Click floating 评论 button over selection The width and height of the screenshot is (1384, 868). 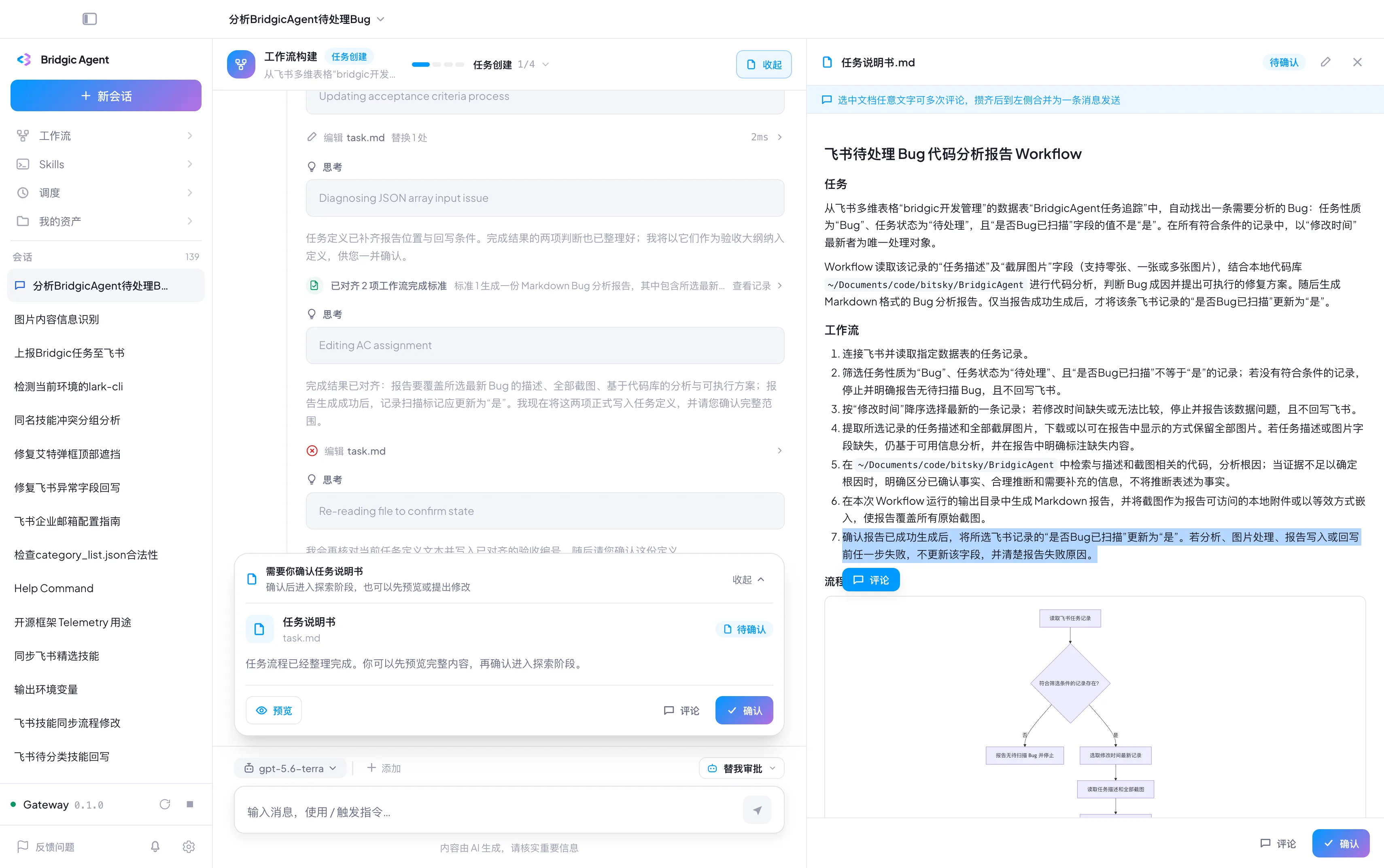(871, 580)
